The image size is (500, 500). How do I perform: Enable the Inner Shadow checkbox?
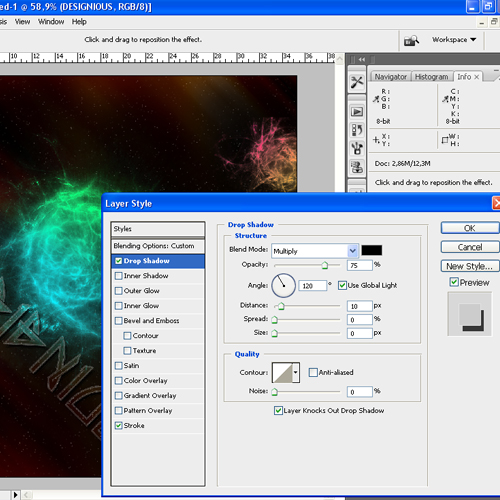click(x=118, y=276)
